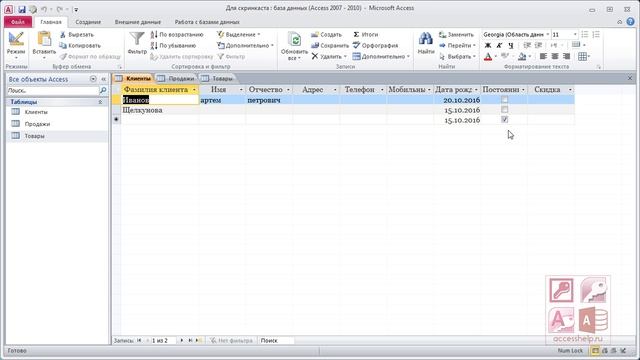This screenshot has width=640, height=360.
Task: Click the bulleted list icon
Action: click(584, 35)
